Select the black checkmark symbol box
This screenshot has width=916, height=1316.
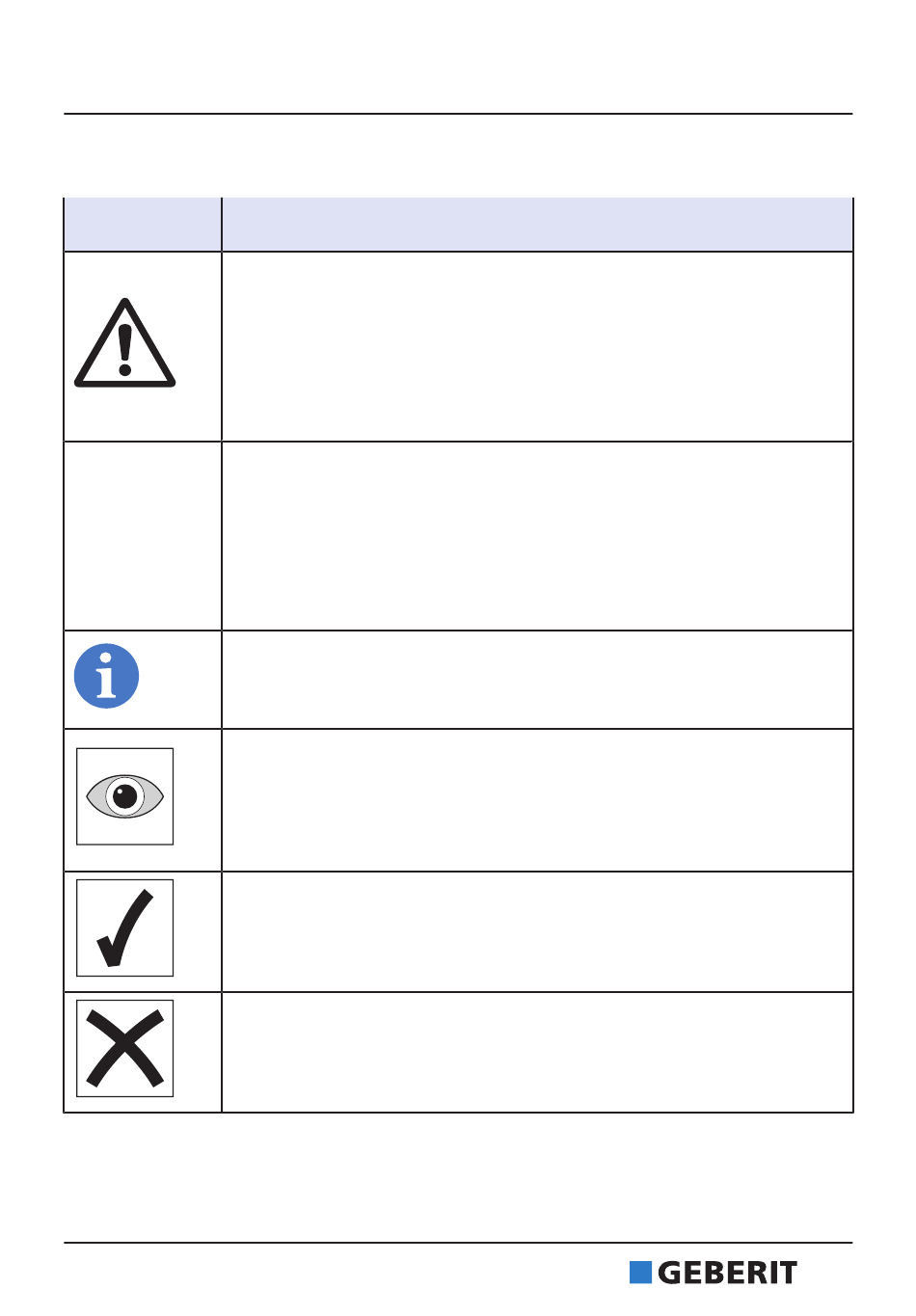125,927
